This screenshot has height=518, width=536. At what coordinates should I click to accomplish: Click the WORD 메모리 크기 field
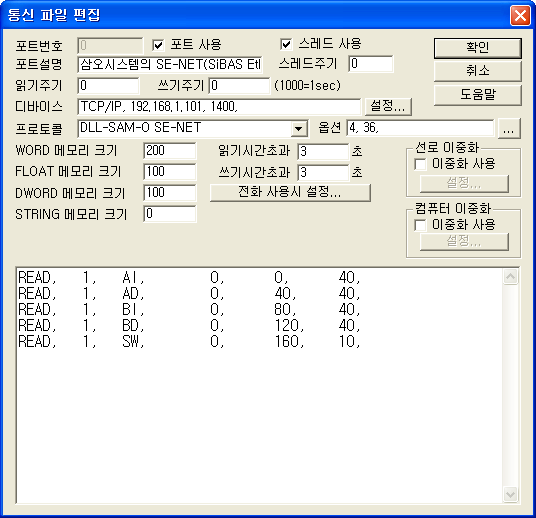pos(170,151)
